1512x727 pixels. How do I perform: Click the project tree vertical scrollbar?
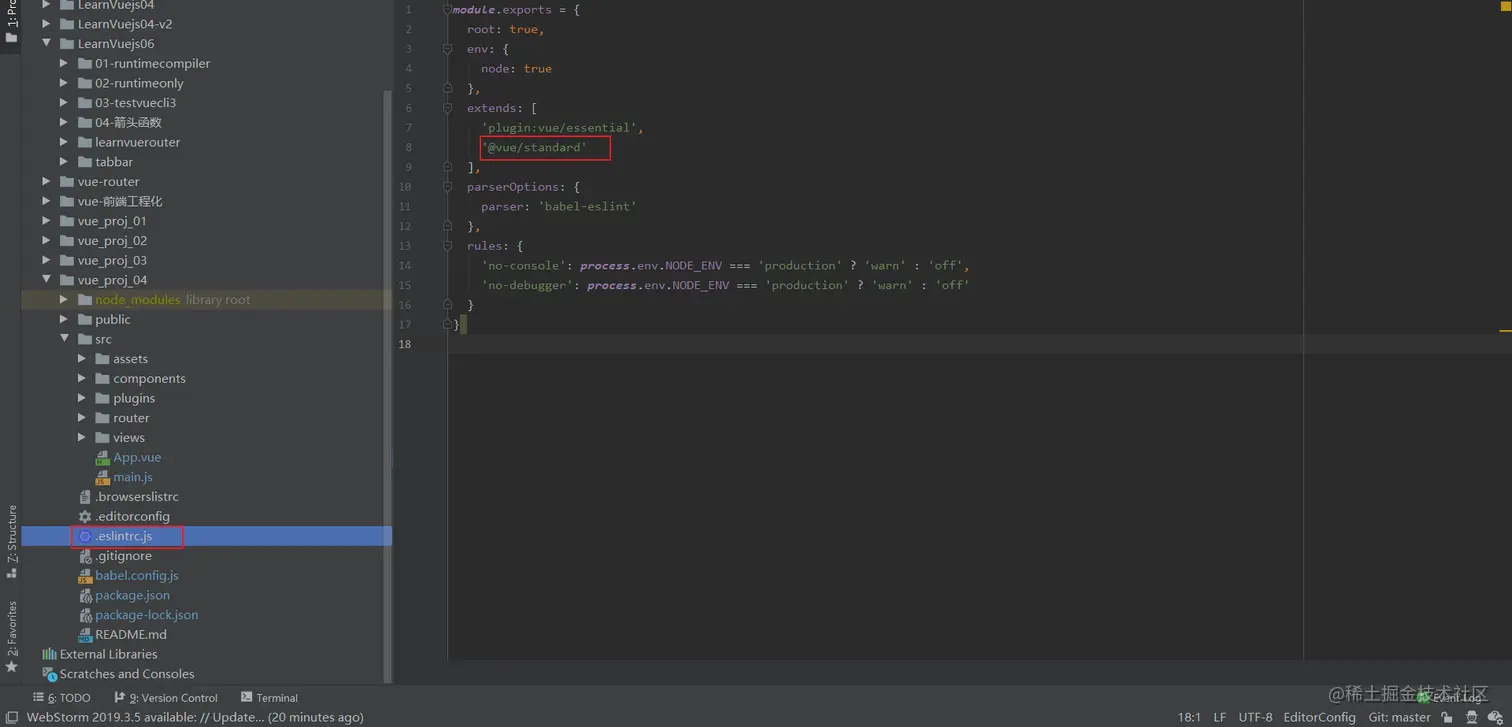[x=388, y=385]
